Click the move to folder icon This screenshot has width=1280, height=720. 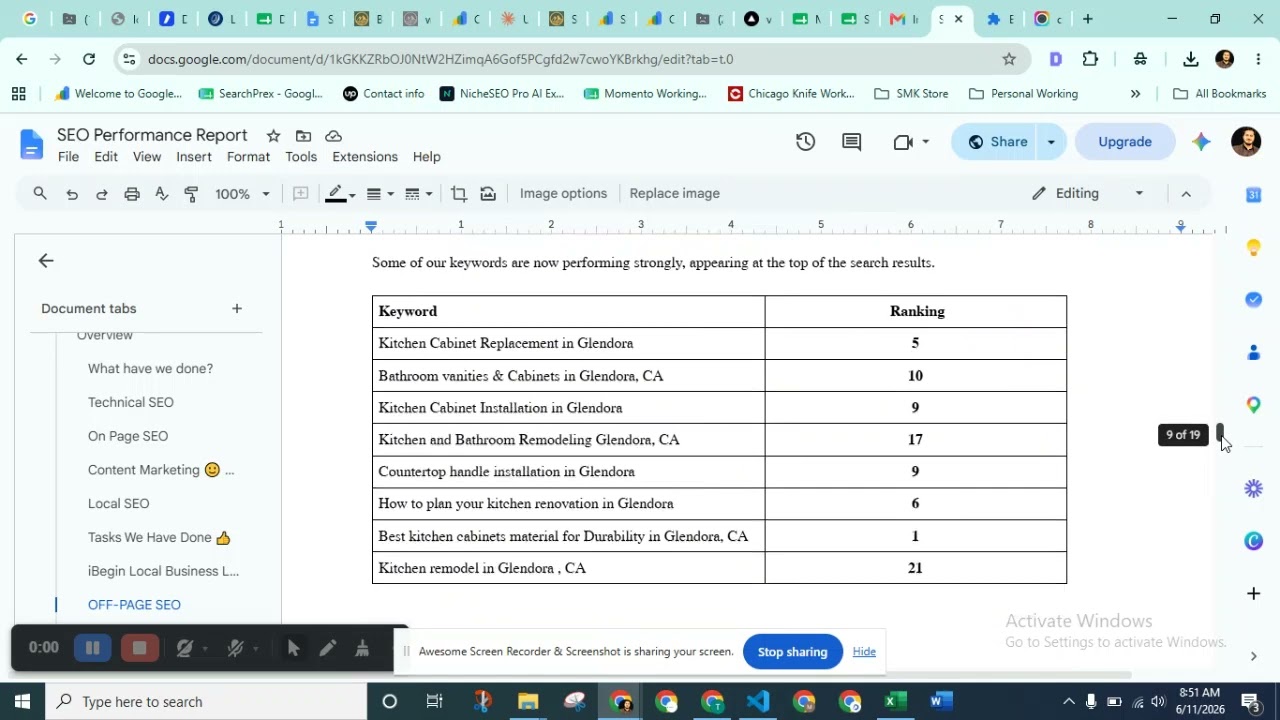point(303,136)
